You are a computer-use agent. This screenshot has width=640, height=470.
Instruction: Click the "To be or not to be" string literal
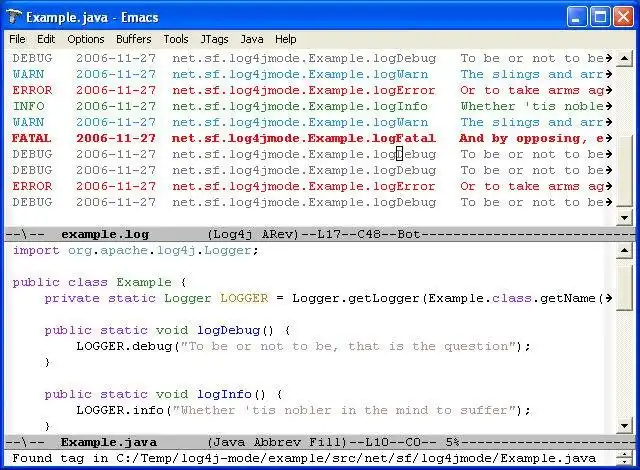pos(349,346)
